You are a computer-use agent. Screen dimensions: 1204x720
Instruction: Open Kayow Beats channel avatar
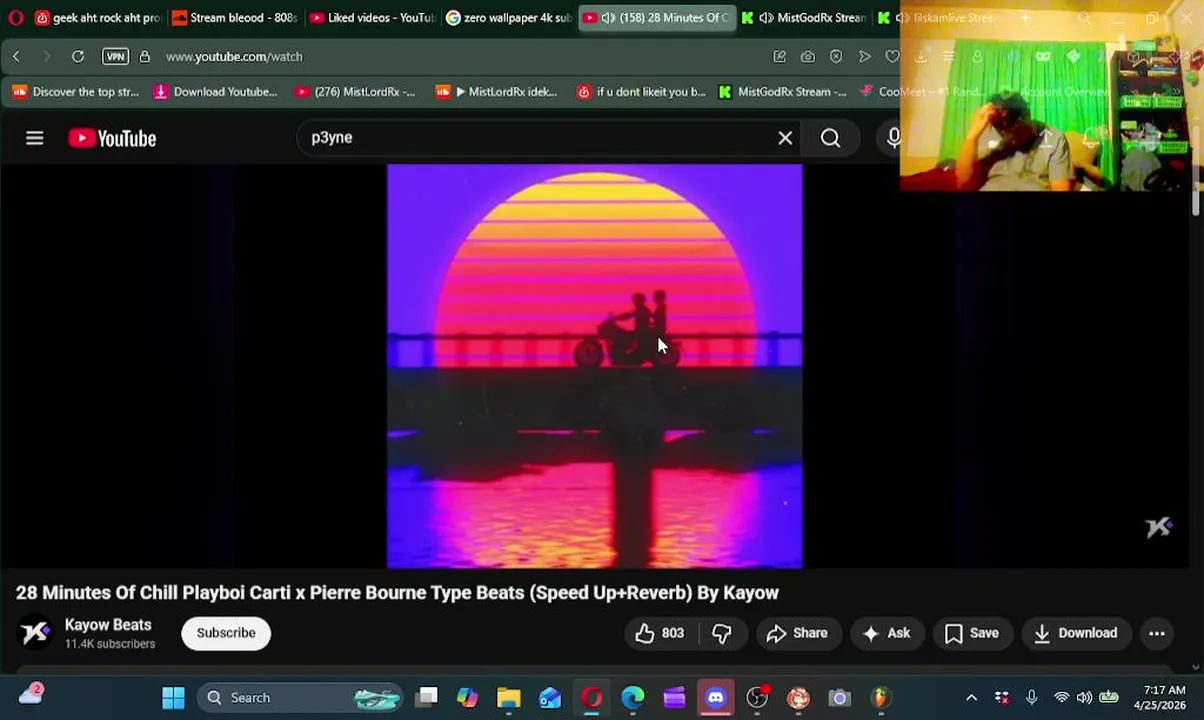pyautogui.click(x=35, y=633)
